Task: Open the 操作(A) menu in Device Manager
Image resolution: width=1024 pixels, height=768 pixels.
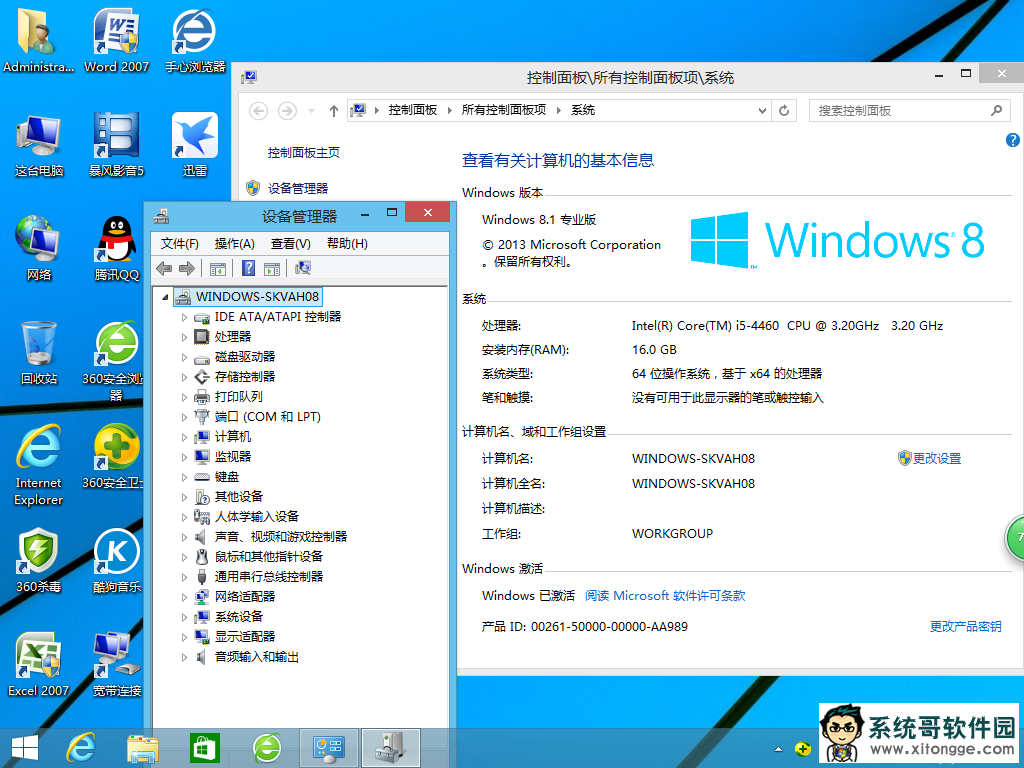Action: tap(234, 244)
